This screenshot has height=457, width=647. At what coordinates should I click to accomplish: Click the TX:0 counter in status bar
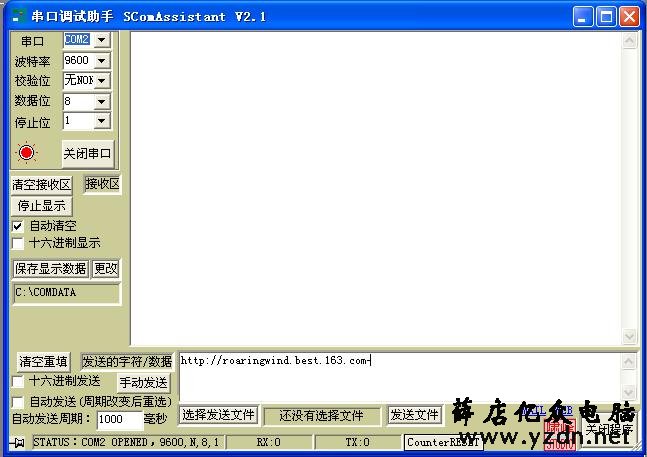[x=358, y=443]
